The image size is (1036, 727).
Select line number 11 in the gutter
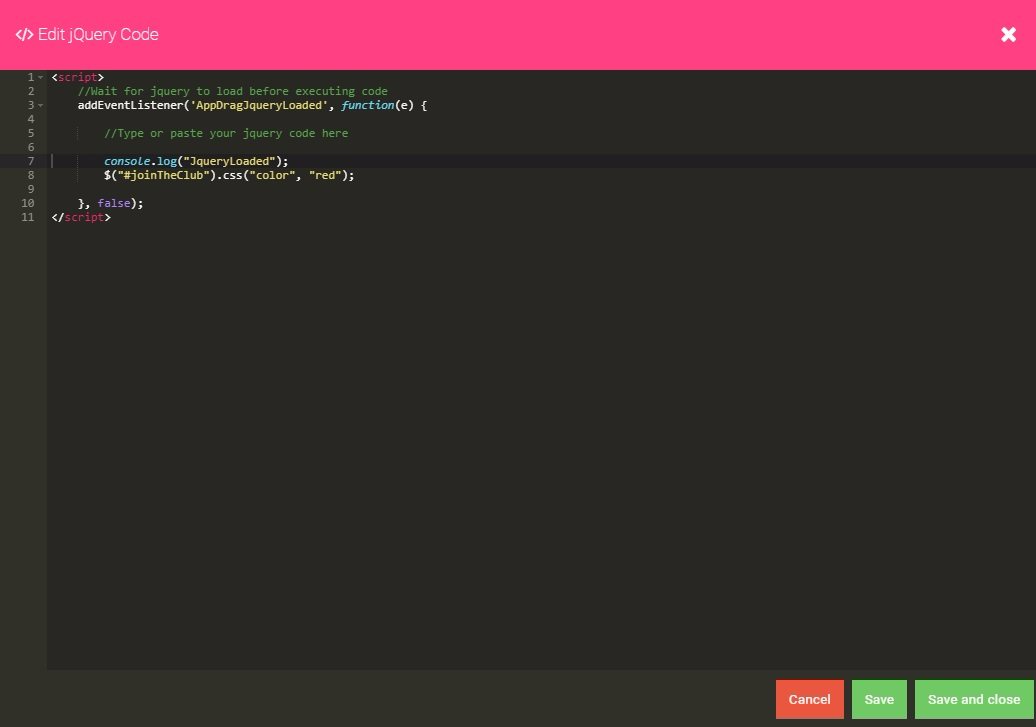tap(28, 217)
